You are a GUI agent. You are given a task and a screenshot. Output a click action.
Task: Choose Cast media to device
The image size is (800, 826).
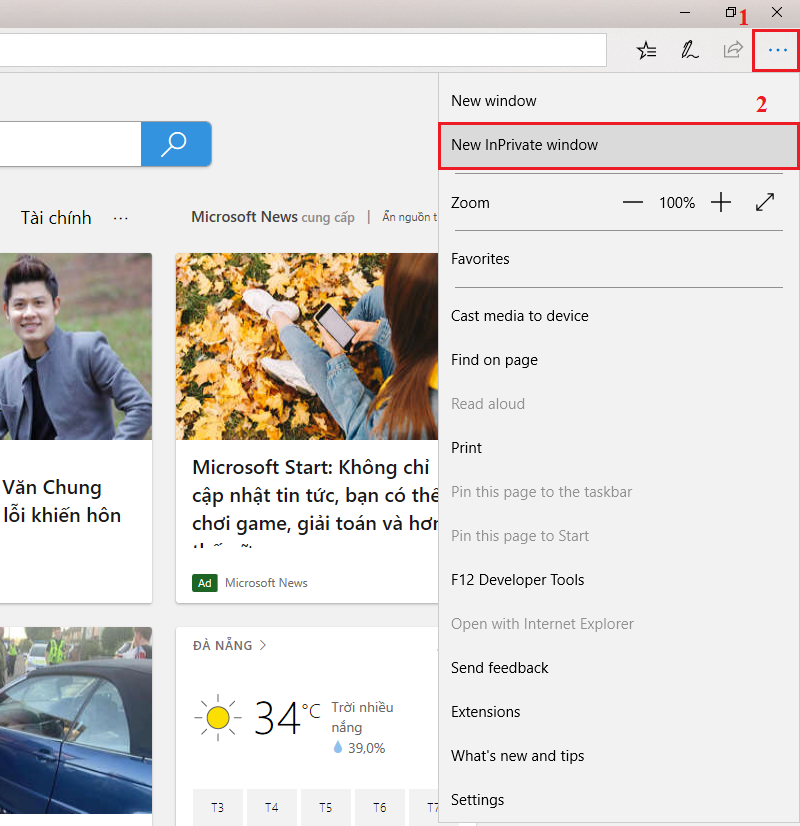click(519, 316)
